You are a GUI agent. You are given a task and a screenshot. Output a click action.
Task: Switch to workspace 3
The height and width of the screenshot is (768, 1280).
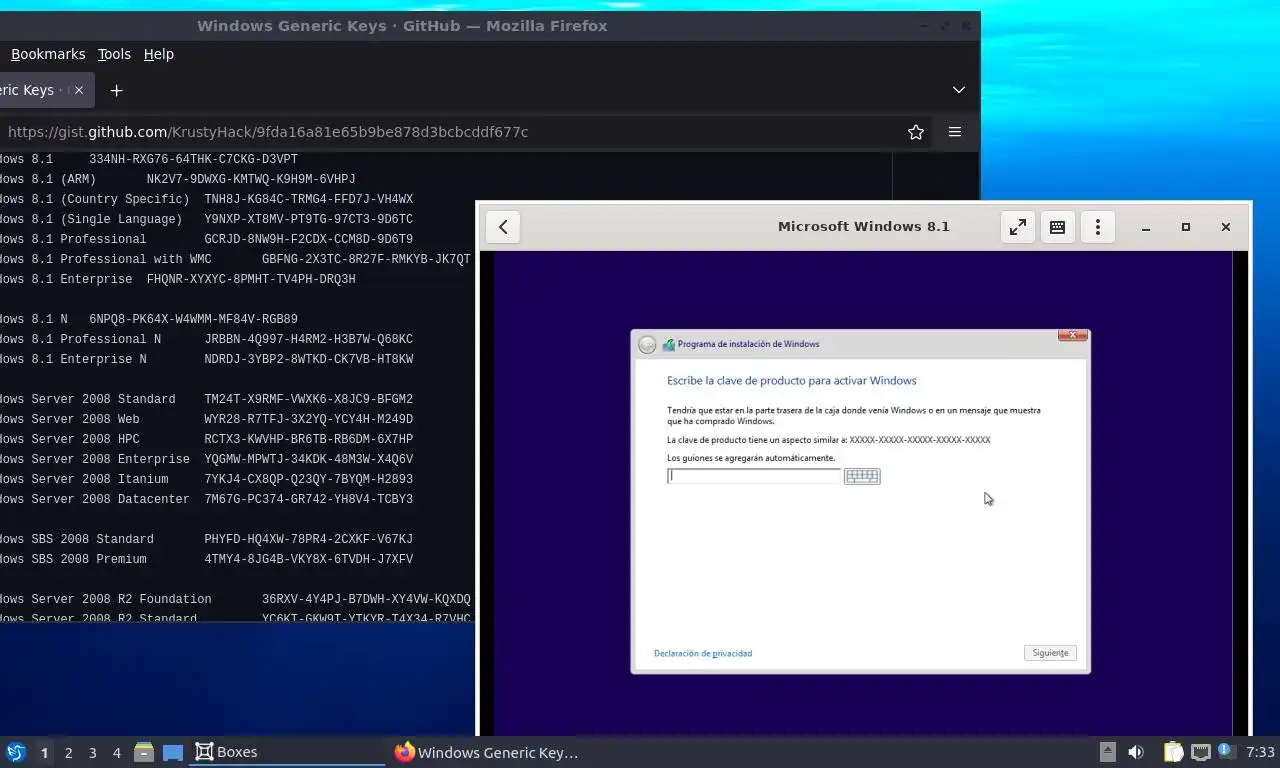[x=92, y=753]
